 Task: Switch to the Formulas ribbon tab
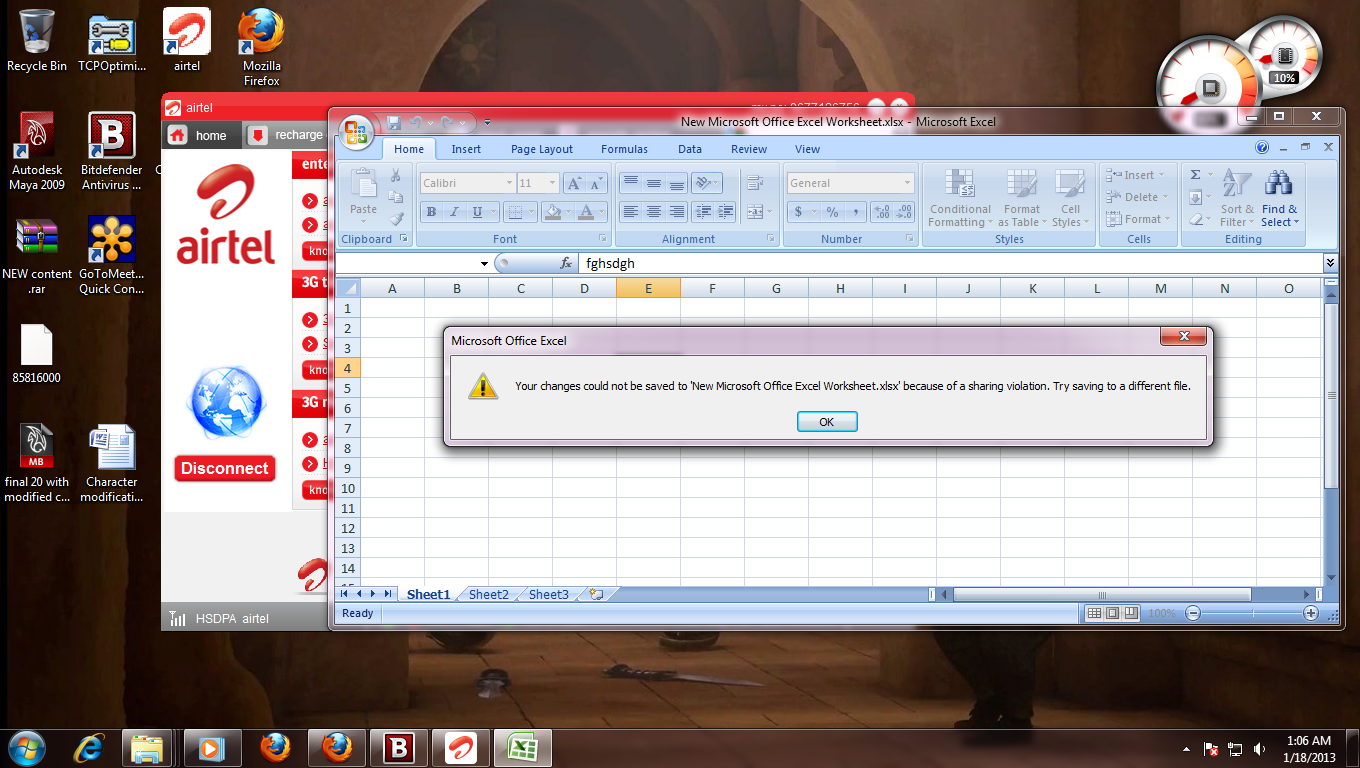[x=624, y=149]
